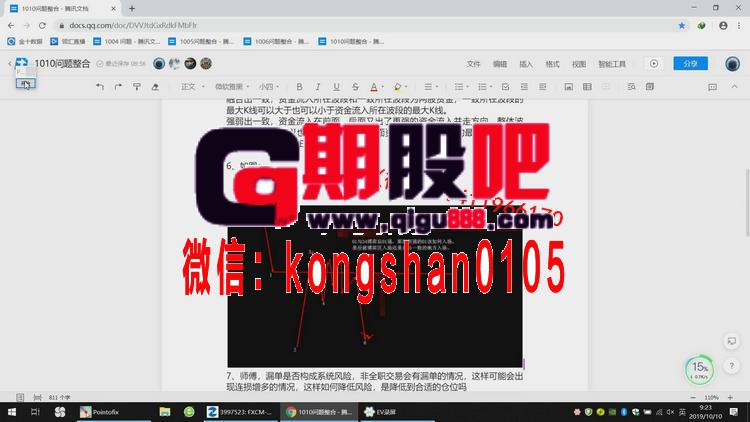Open the user account avatar
750x422 pixels.
point(732,64)
